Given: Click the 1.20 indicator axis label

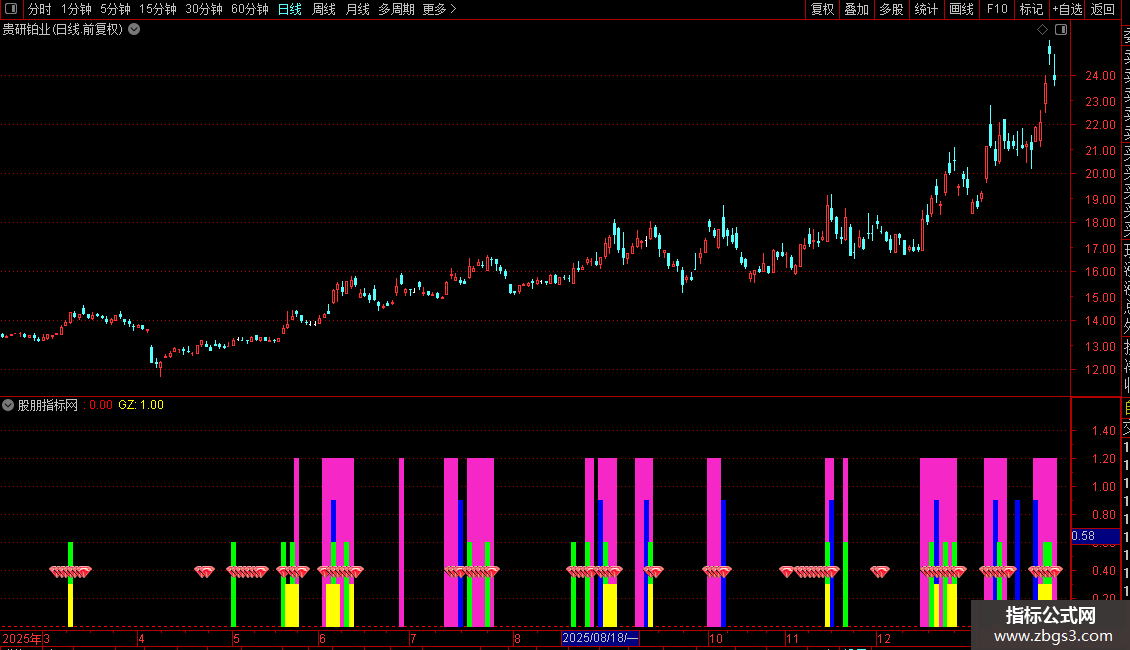Looking at the screenshot, I should [1104, 459].
